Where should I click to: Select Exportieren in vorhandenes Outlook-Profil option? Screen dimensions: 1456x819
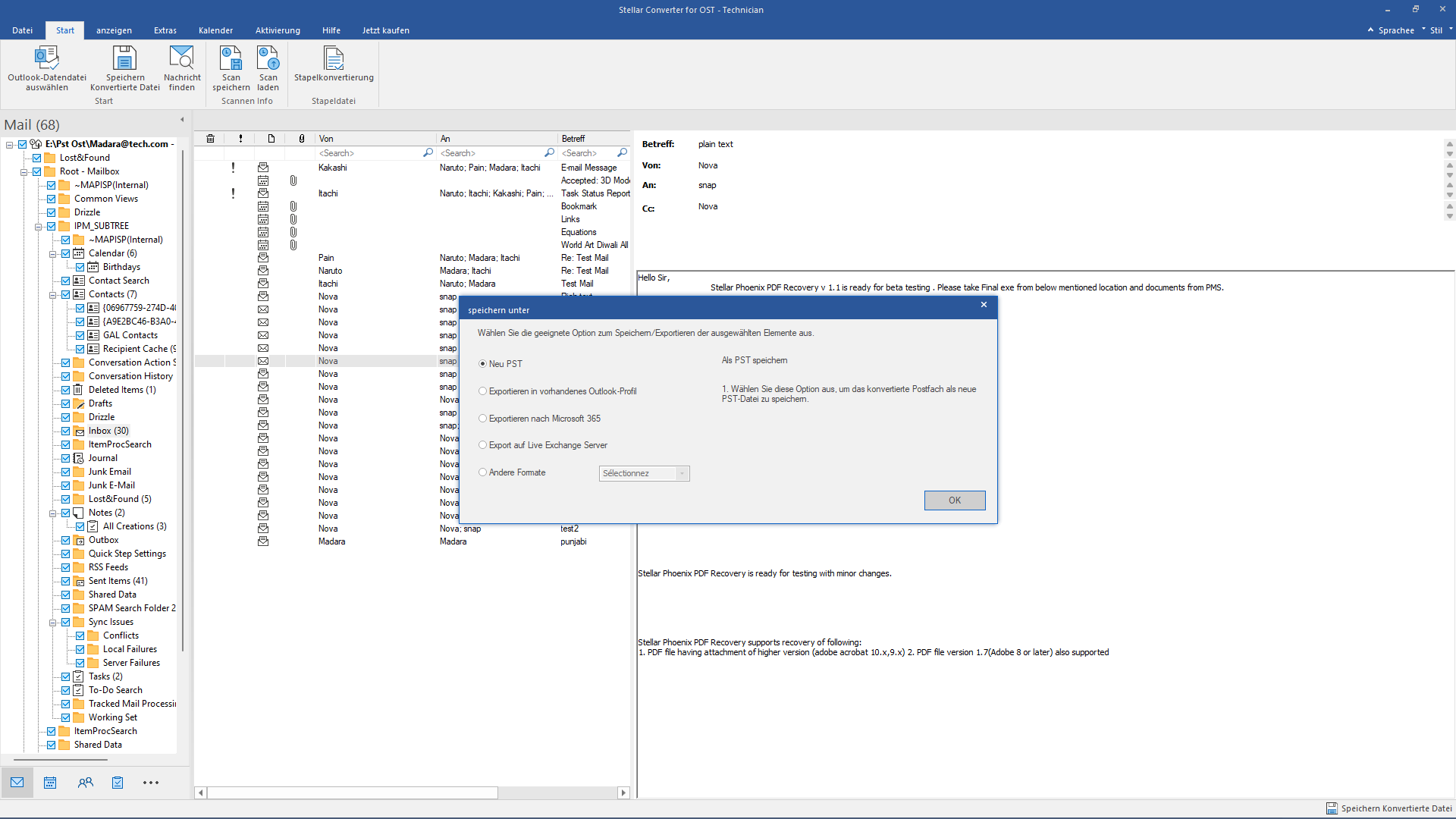[482, 391]
